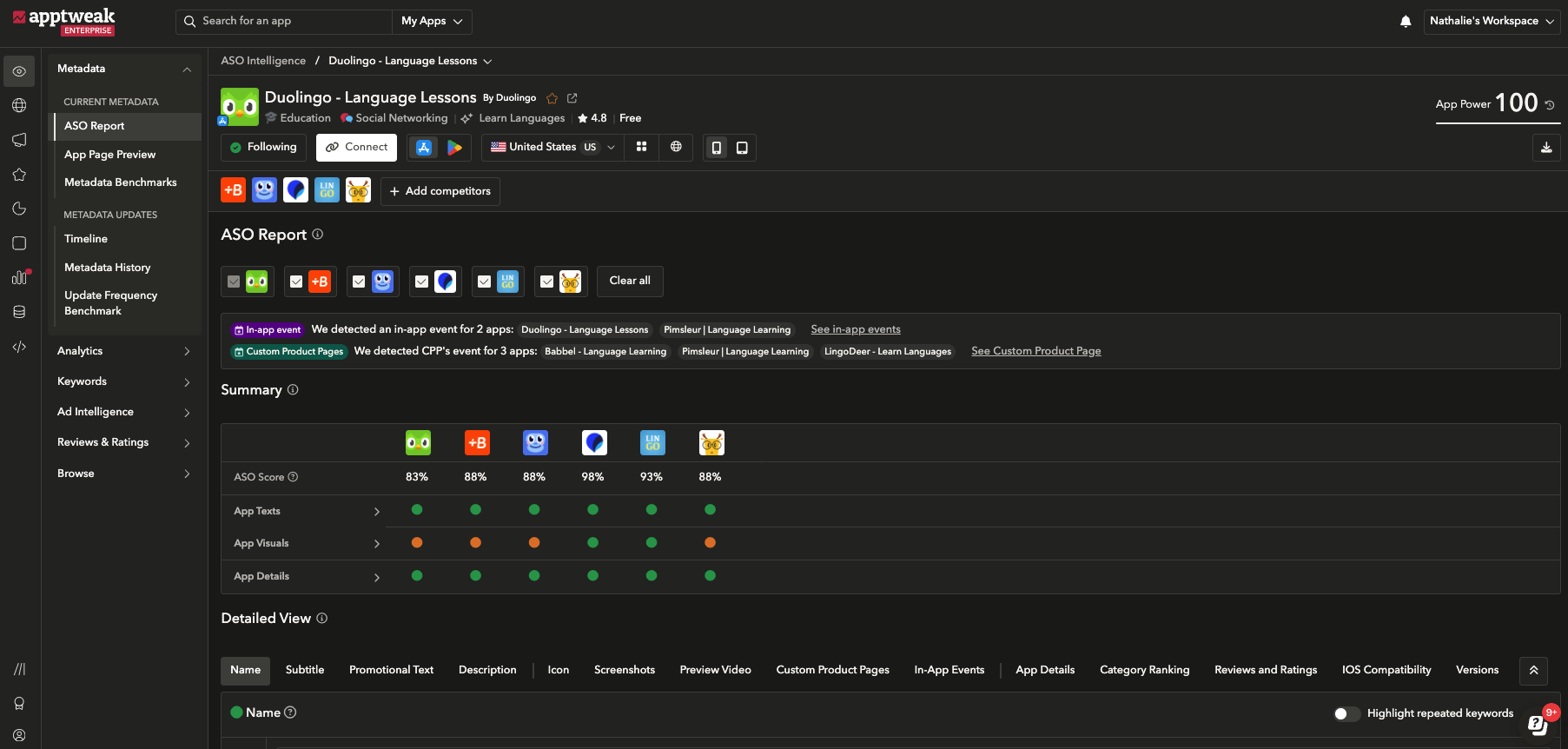Open the code brackets sidebar icon

click(x=19, y=347)
